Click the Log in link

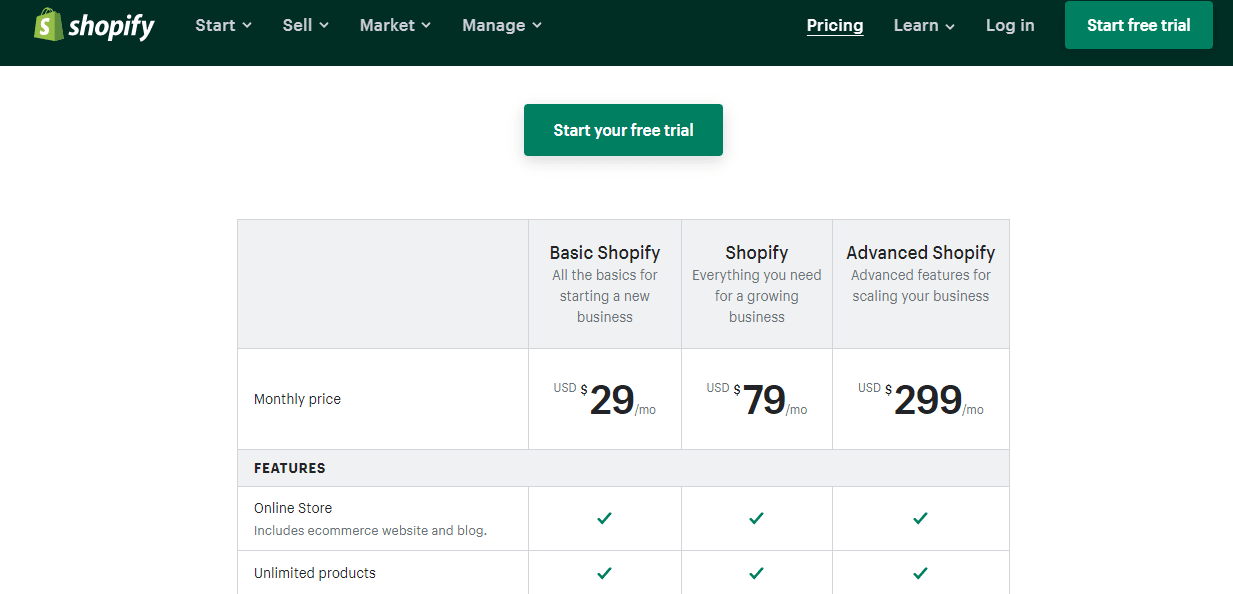click(1010, 25)
